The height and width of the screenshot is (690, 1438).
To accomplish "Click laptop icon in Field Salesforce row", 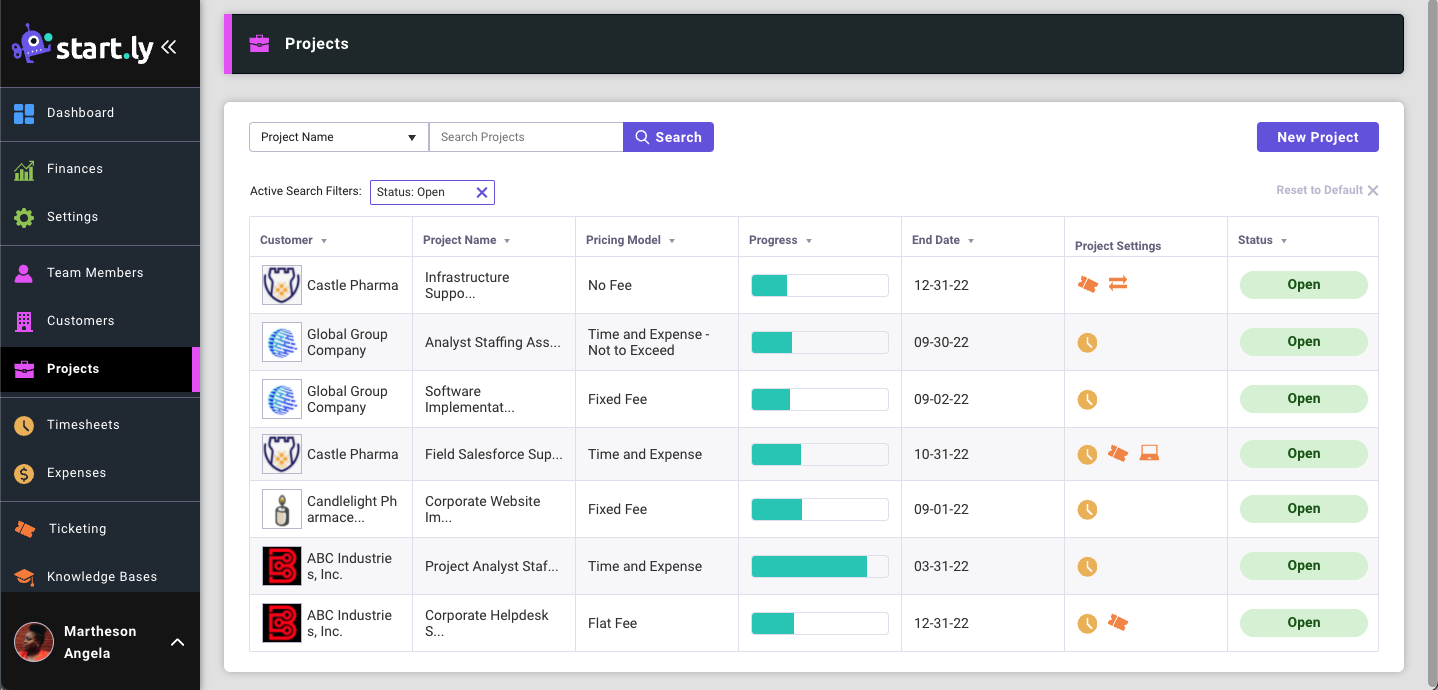I will pyautogui.click(x=1149, y=454).
